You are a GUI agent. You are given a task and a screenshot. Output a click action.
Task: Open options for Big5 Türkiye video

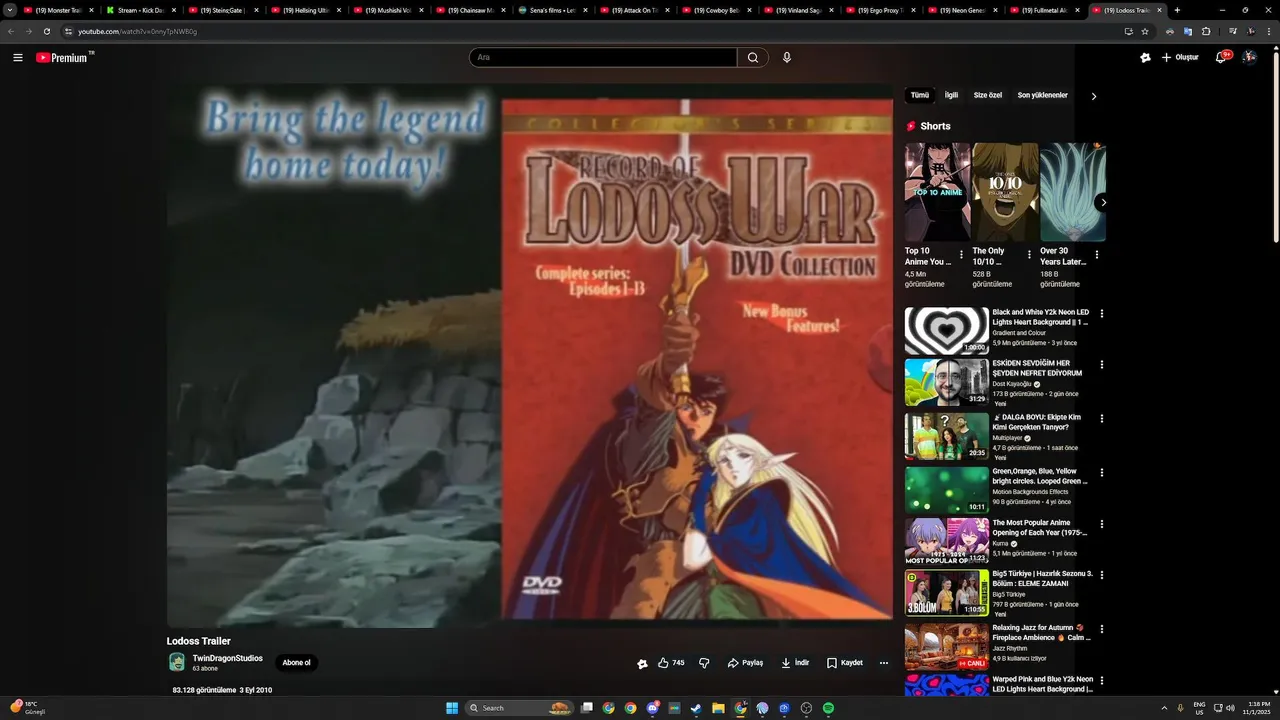(x=1102, y=576)
